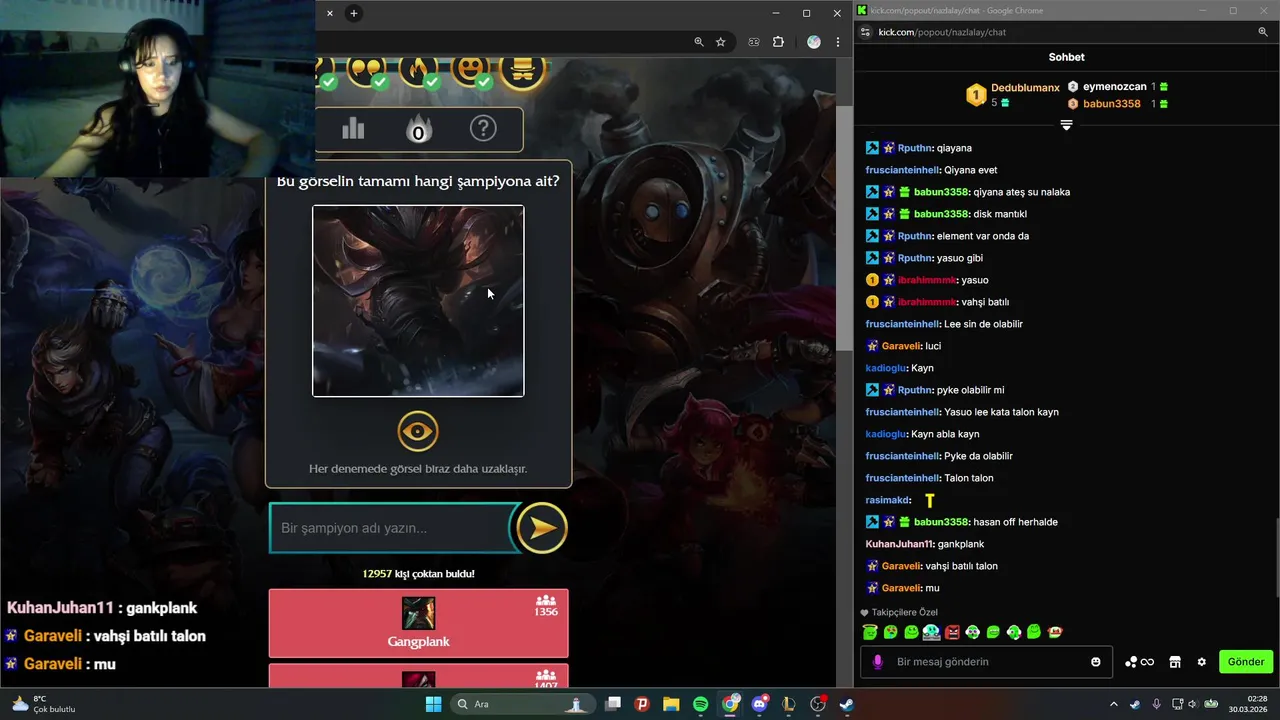Click username kadioglu on Kayn message

(885, 368)
